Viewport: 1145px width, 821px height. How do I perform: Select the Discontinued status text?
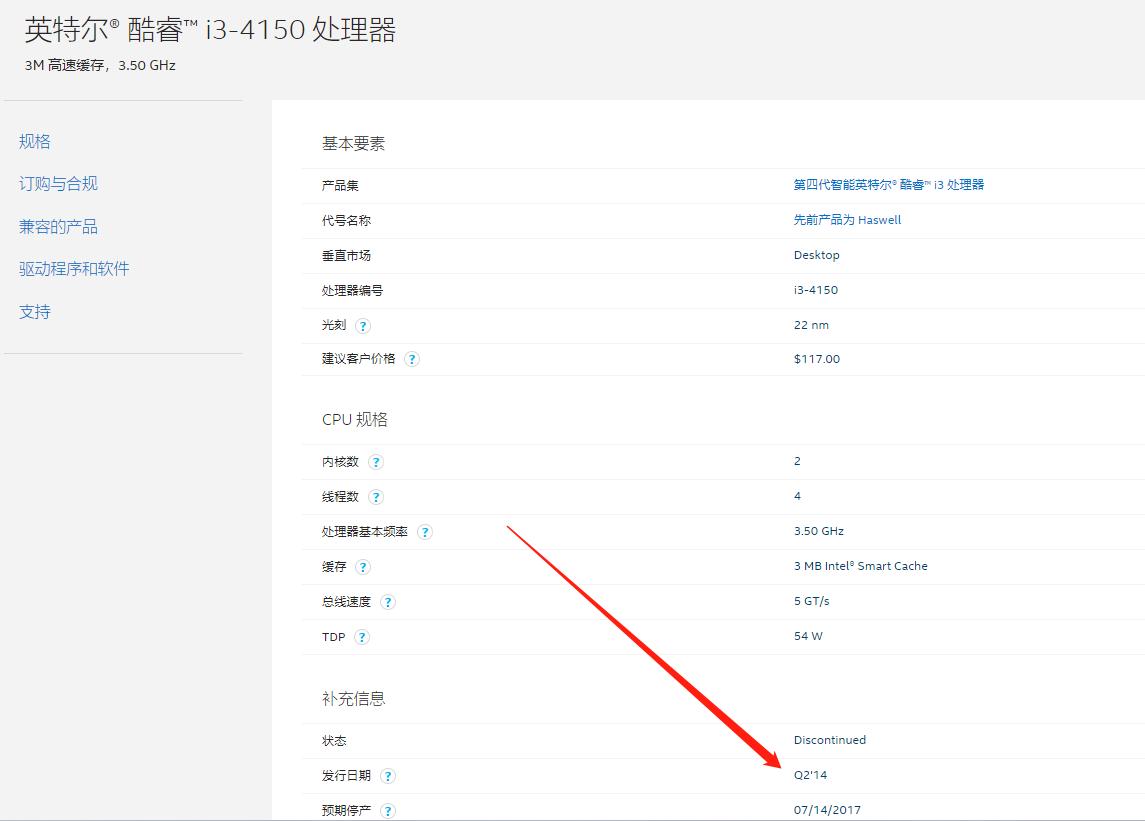829,740
